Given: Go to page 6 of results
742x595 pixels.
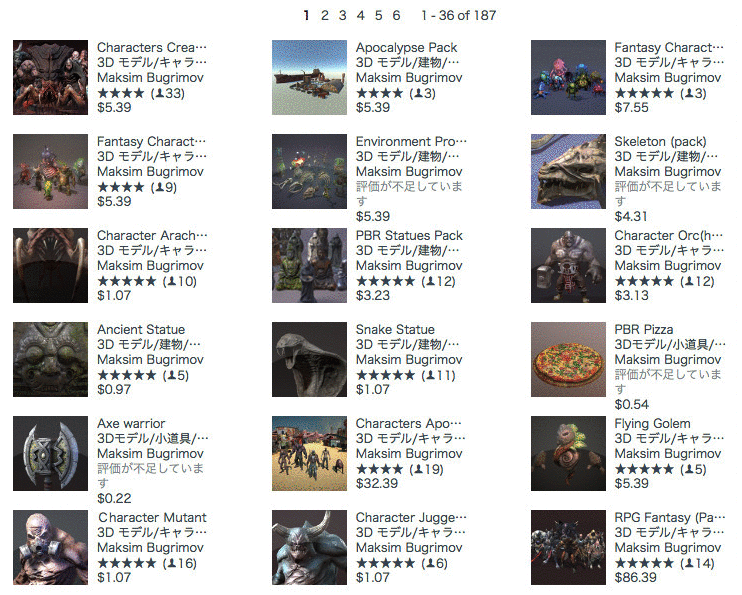Looking at the screenshot, I should tap(396, 16).
